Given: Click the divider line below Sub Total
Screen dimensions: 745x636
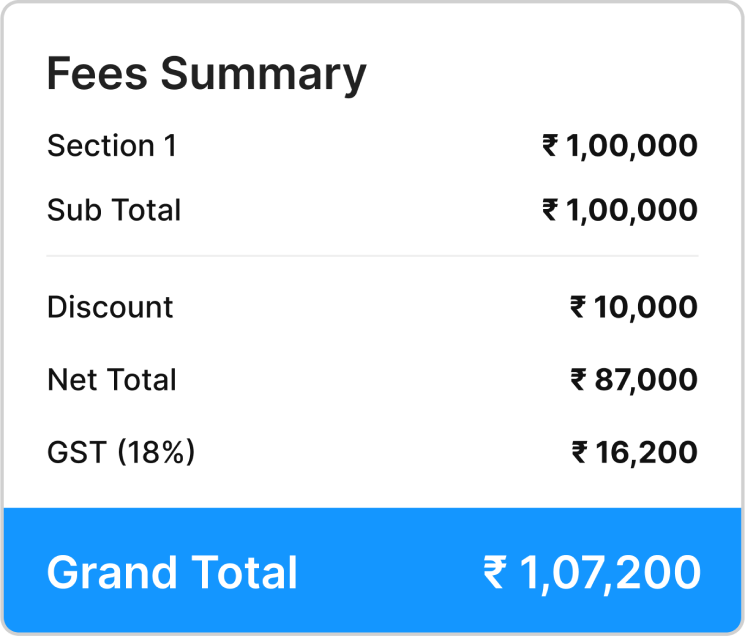Looking at the screenshot, I should point(372,256).
